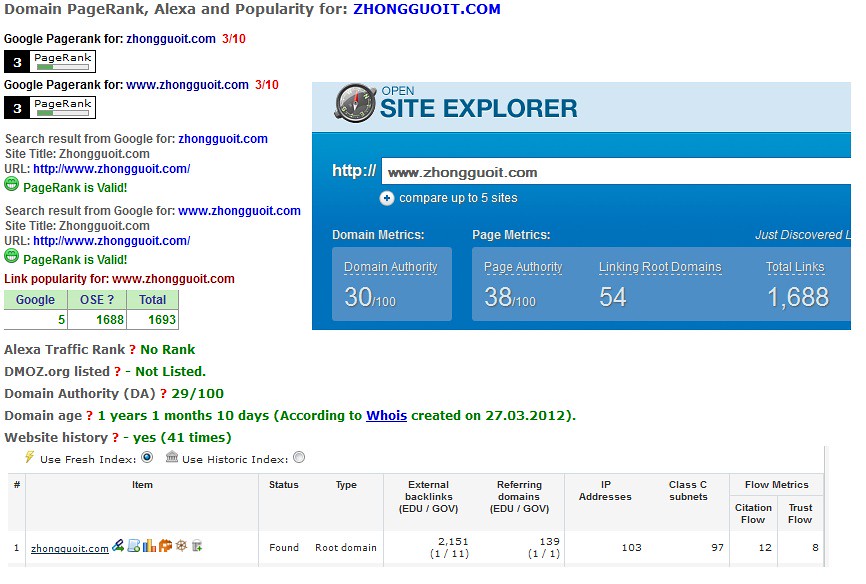
Task: Click the plus icon beside compare sites
Action: coord(387,198)
